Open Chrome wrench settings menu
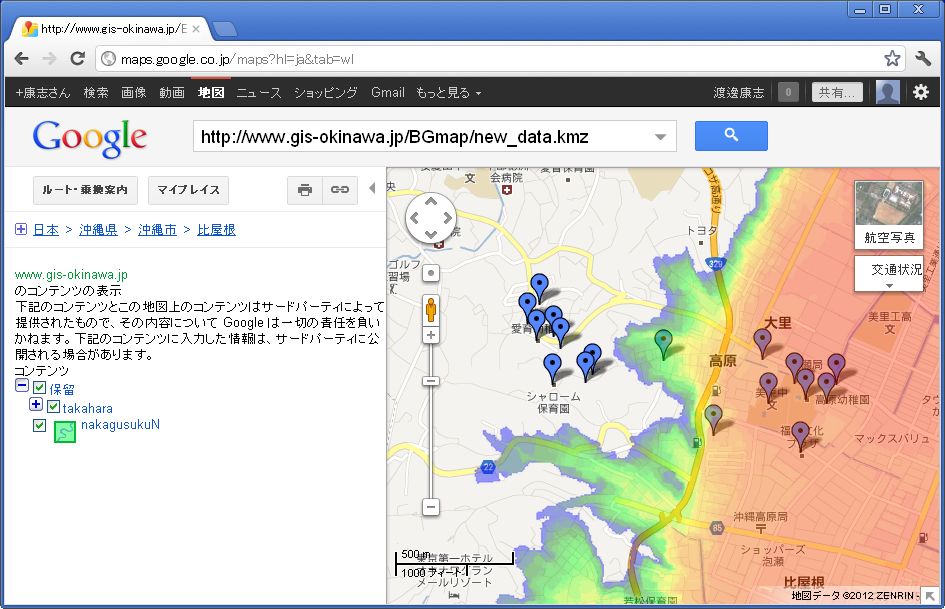 pos(923,58)
